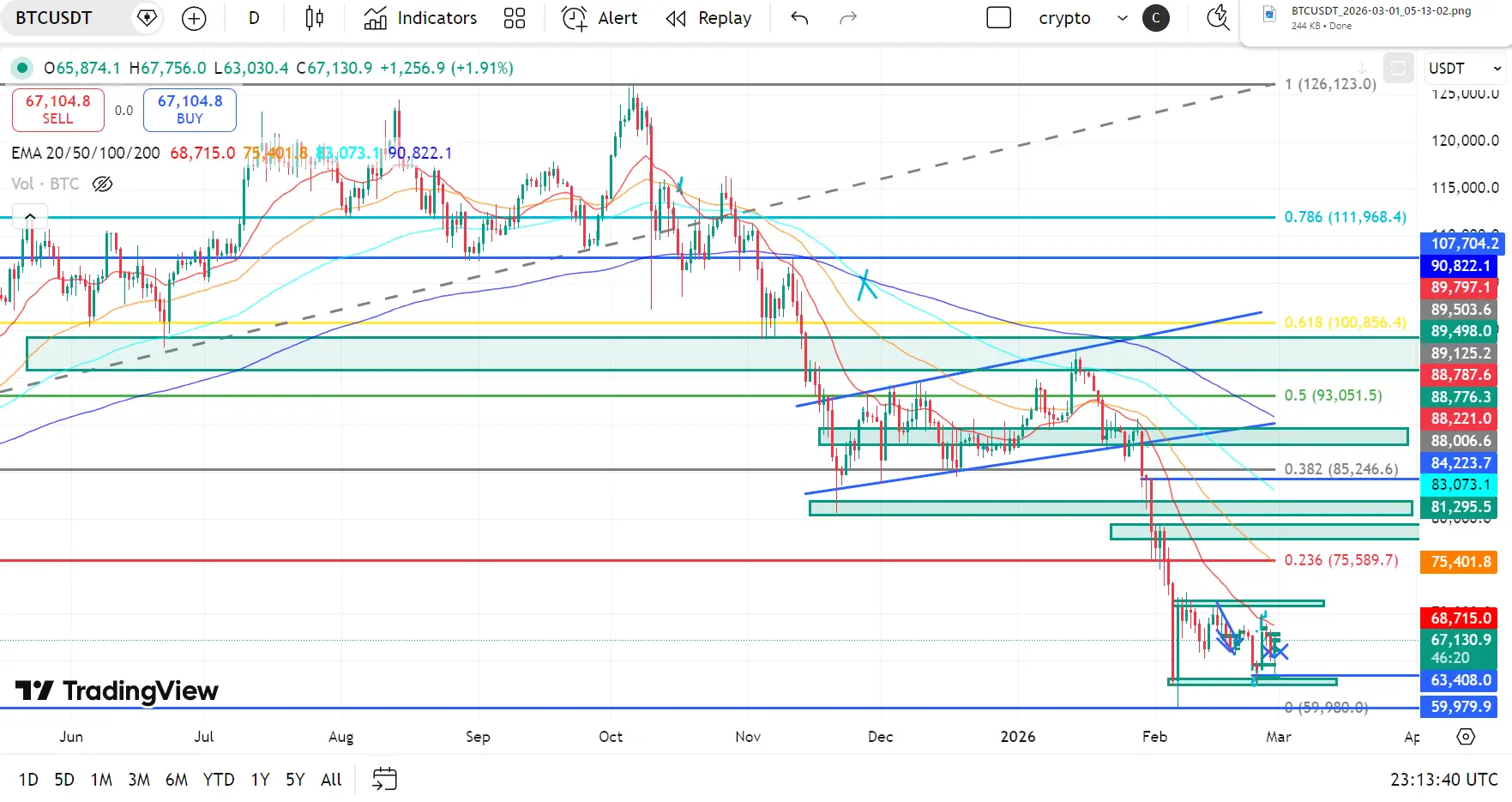Image resolution: width=1512 pixels, height=802 pixels.
Task: Open the four-squares indicator templates icon
Action: click(515, 18)
